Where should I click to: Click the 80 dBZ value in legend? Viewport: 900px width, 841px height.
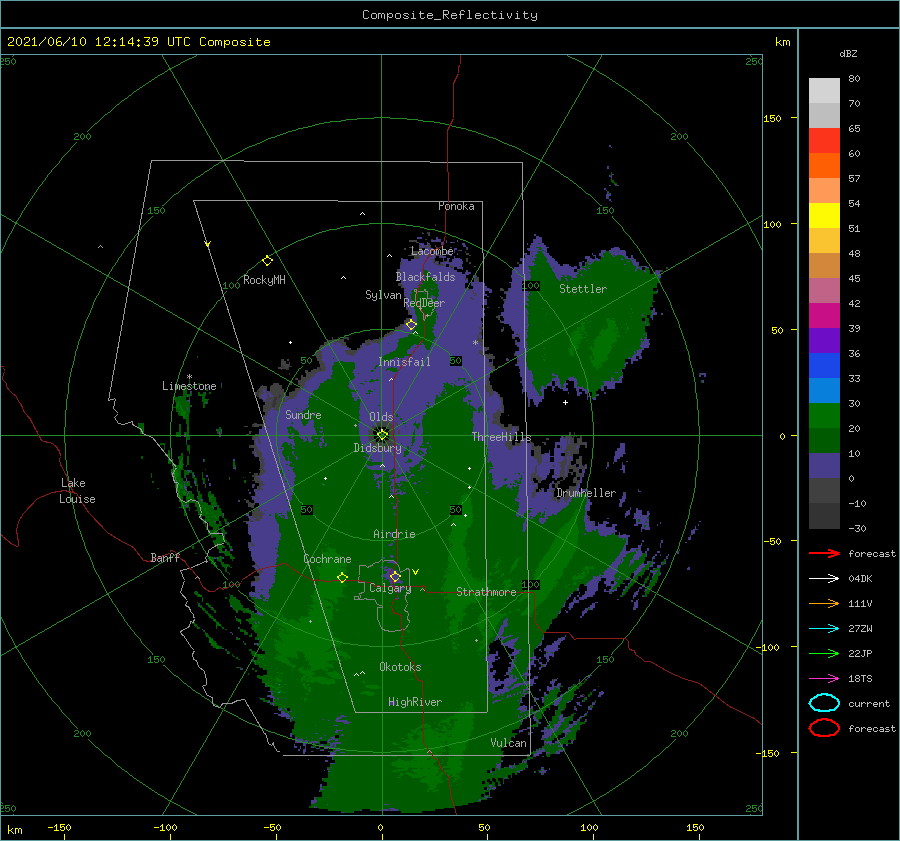[854, 79]
